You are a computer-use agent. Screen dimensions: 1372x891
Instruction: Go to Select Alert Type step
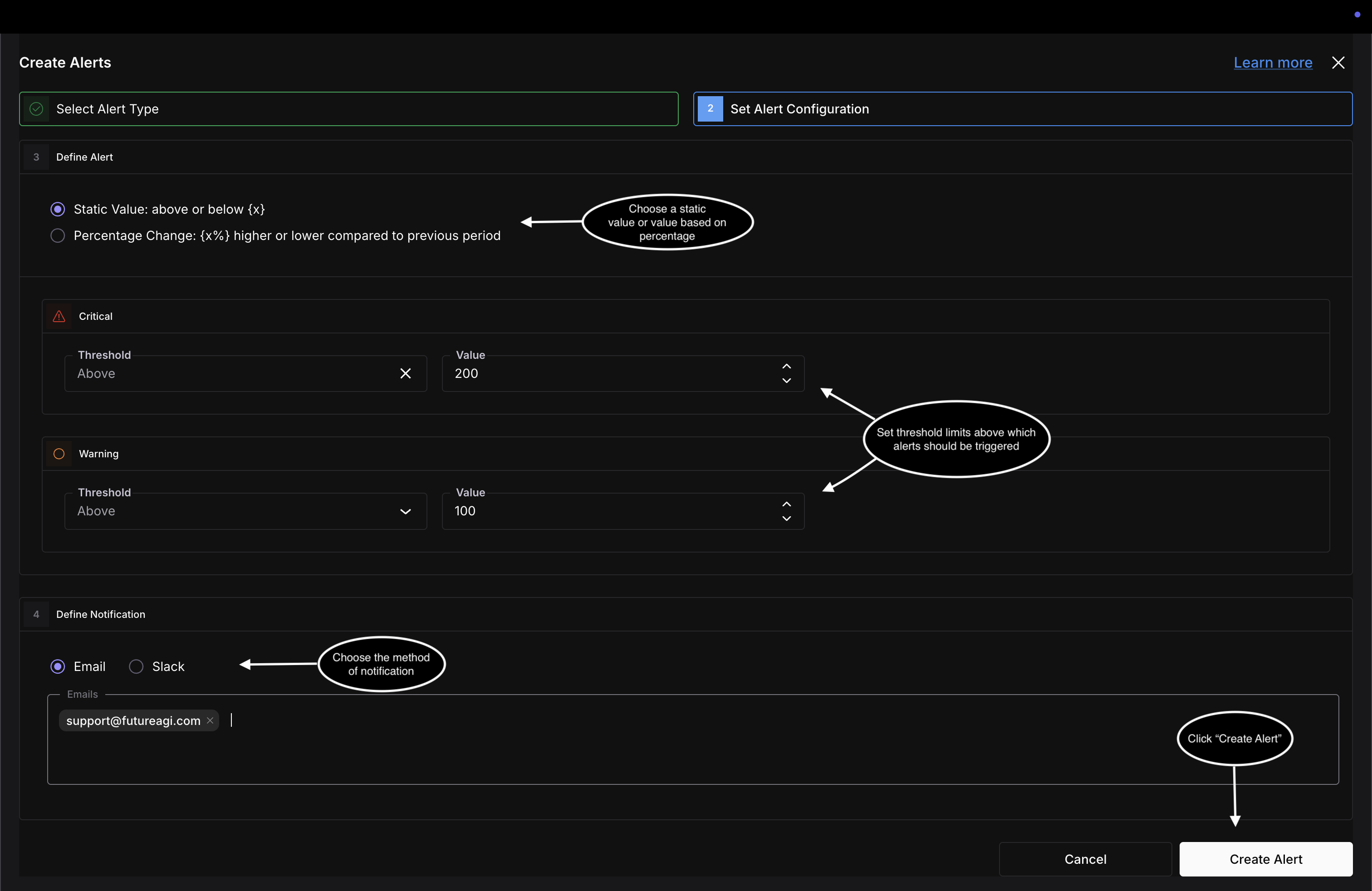(x=349, y=109)
